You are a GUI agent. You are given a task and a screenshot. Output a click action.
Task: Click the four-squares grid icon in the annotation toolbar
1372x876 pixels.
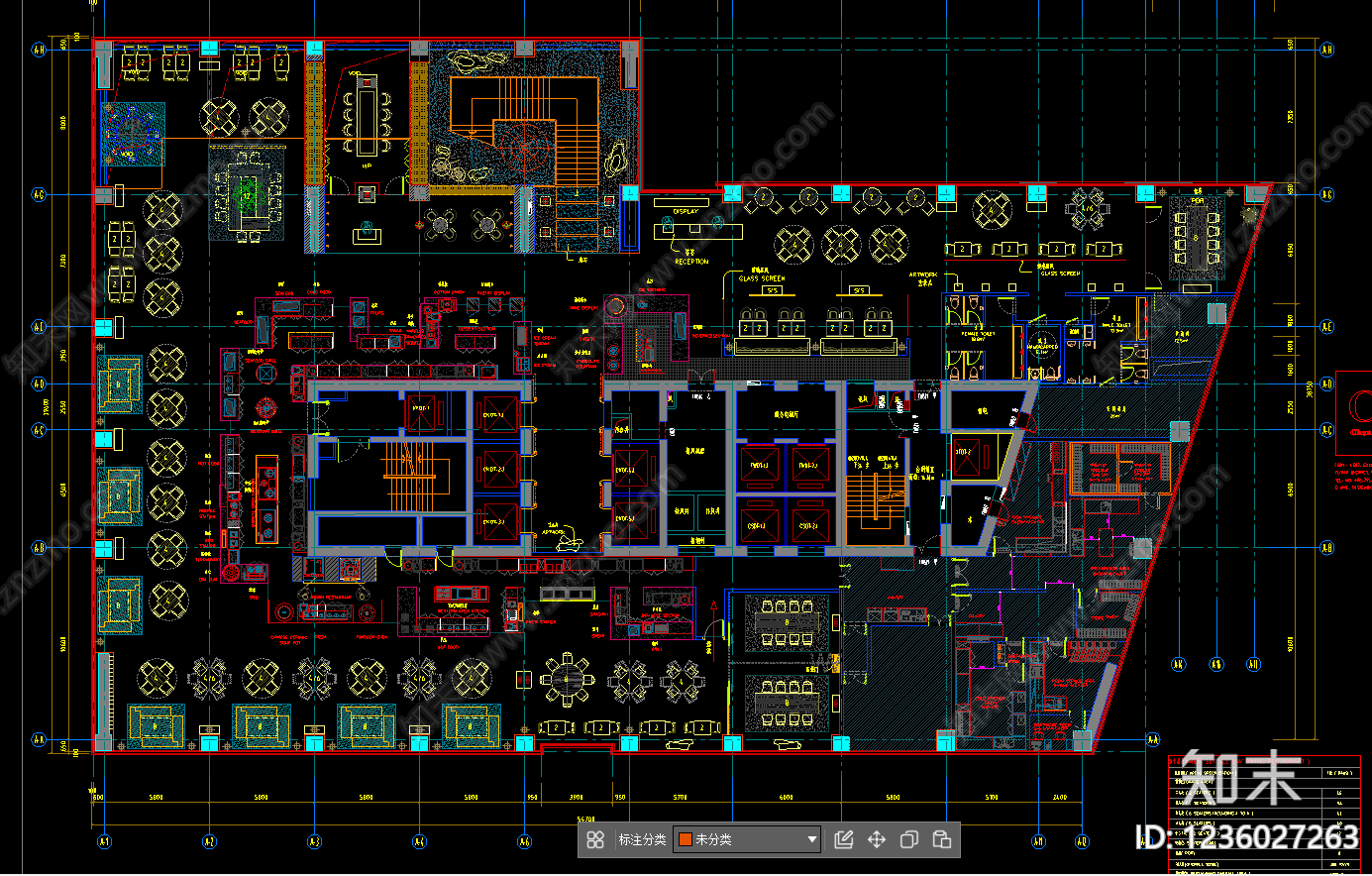pos(595,839)
